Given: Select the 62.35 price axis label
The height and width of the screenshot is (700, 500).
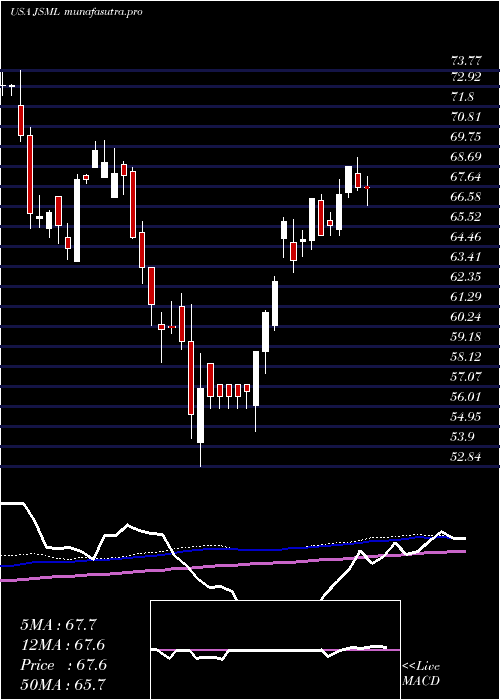Looking at the screenshot, I should [466, 277].
